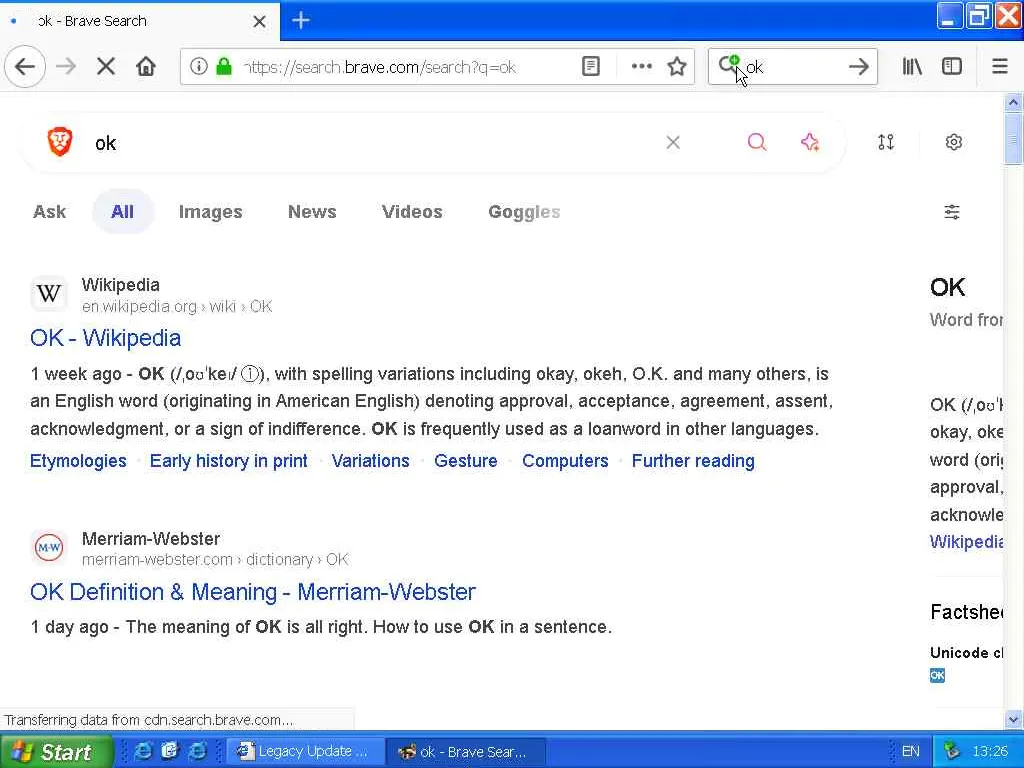Open the Computers section link
The image size is (1024, 768).
(x=565, y=461)
